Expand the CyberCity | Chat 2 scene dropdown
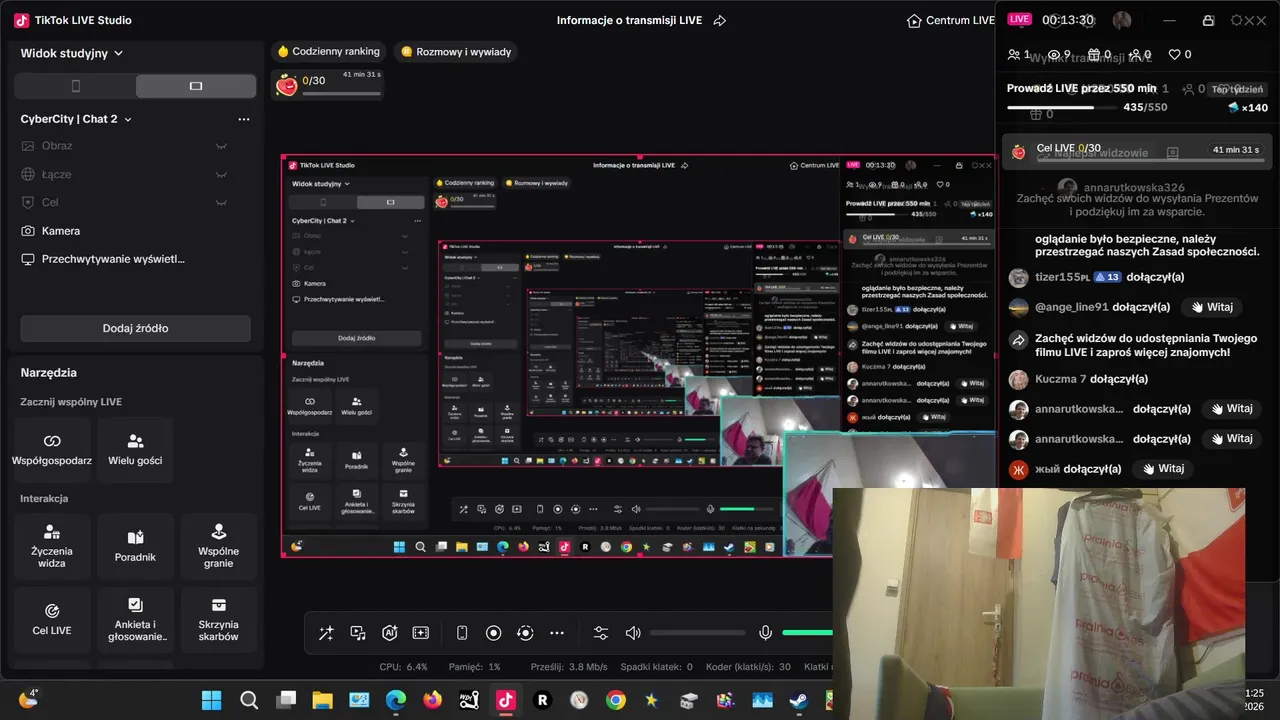Viewport: 1280px width, 720px height. [x=76, y=119]
